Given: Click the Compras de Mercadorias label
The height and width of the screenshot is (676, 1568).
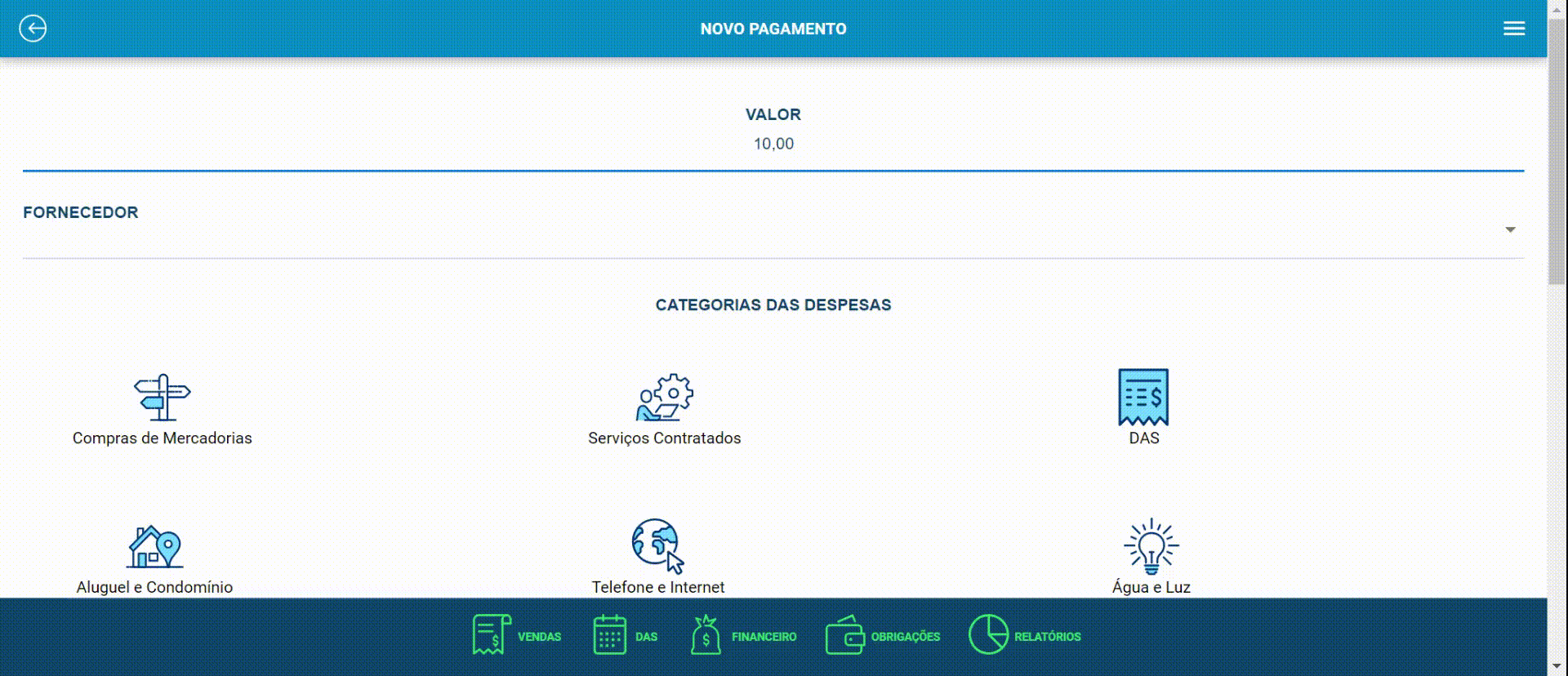Looking at the screenshot, I should click(162, 438).
